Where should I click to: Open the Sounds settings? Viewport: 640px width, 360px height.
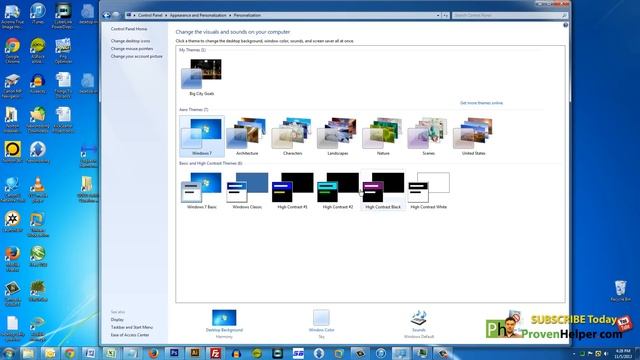(419, 324)
